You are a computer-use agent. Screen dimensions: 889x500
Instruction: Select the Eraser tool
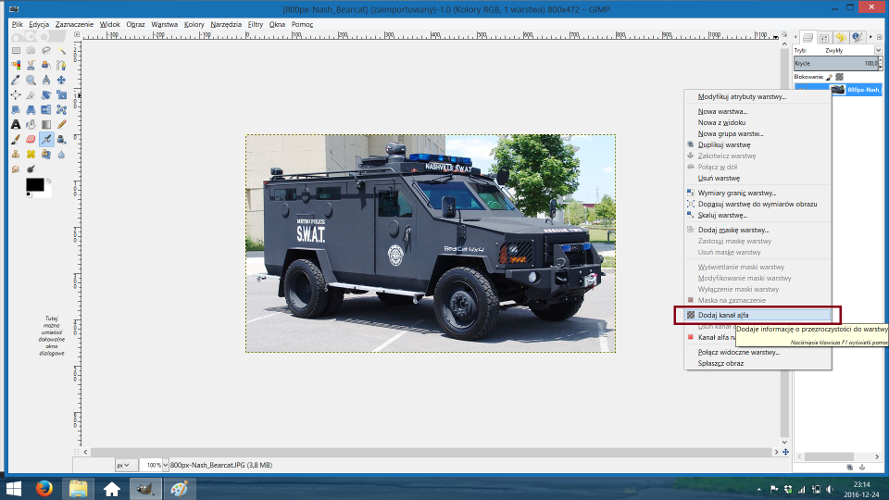tap(31, 139)
